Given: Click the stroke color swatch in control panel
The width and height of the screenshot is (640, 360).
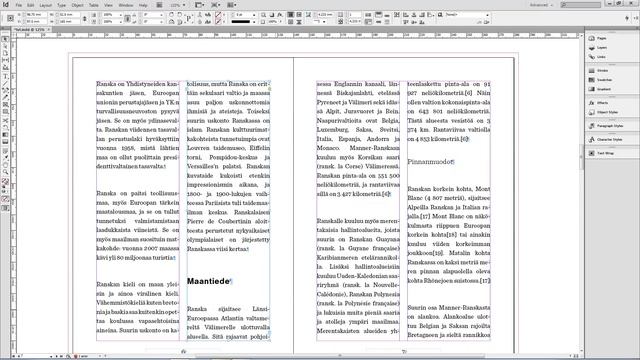Looking at the screenshot, I should 218,22.
